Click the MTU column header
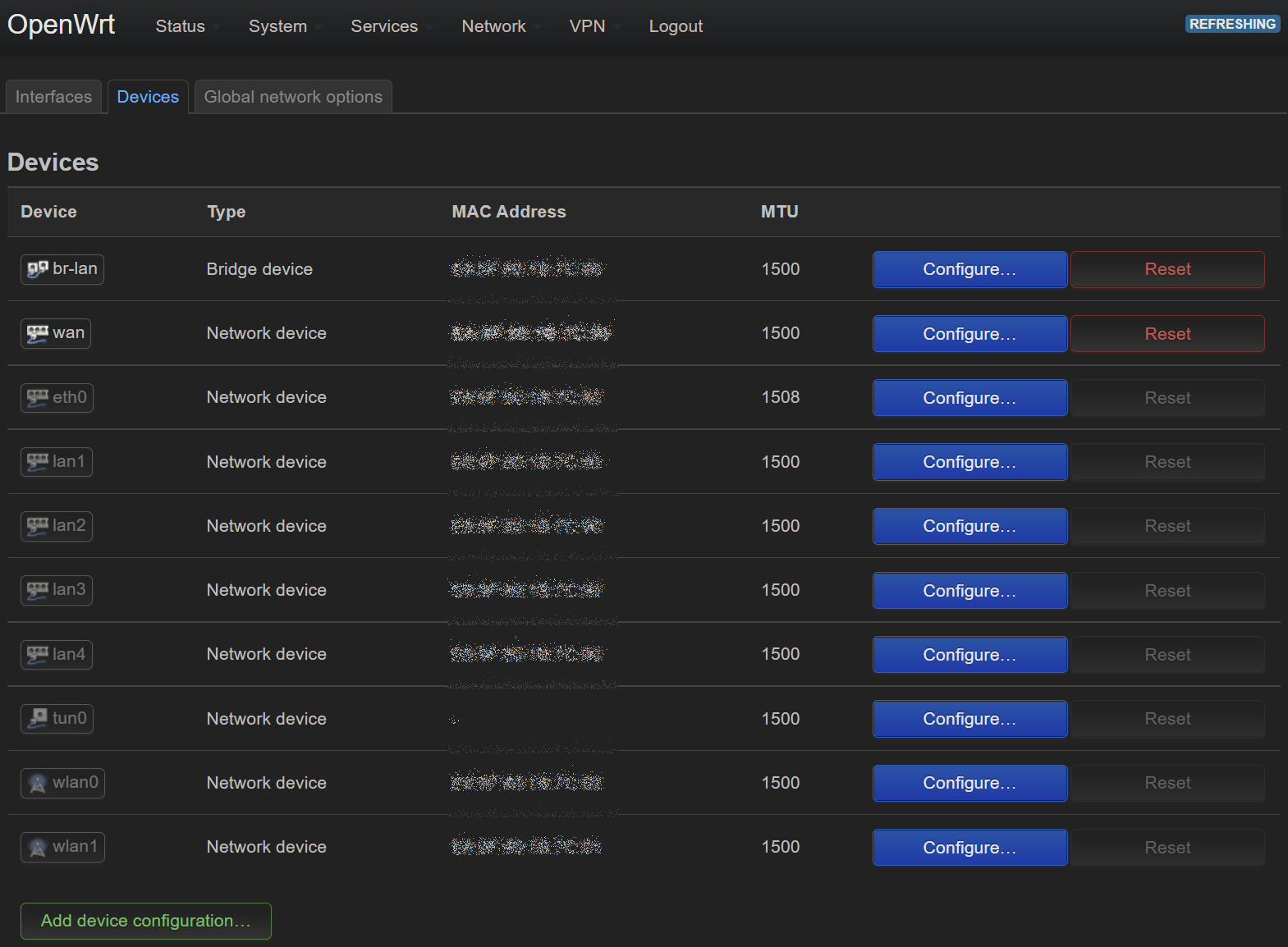1288x947 pixels. pos(780,212)
